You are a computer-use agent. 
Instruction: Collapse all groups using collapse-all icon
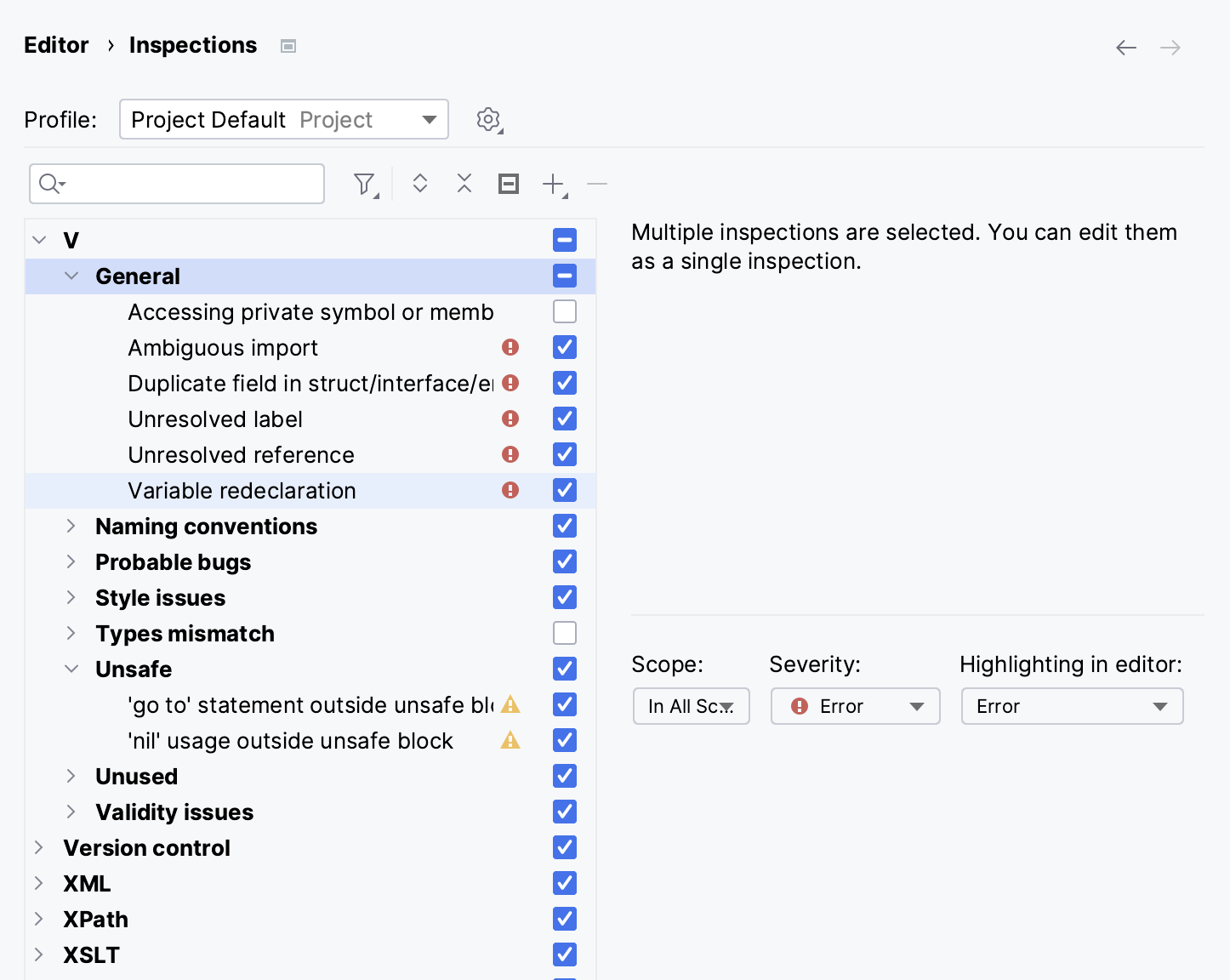click(464, 183)
